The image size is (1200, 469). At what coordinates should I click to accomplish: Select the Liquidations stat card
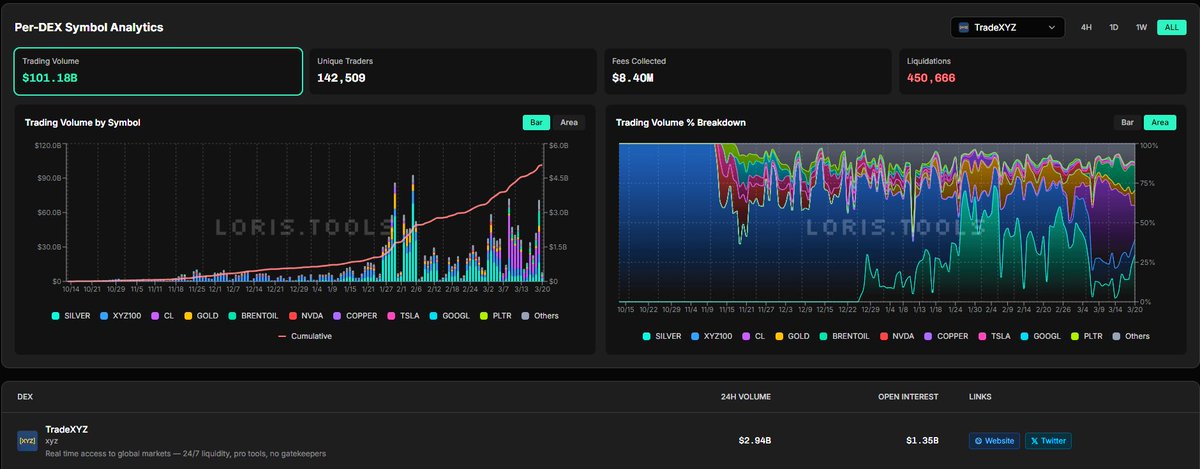pyautogui.click(x=1041, y=71)
